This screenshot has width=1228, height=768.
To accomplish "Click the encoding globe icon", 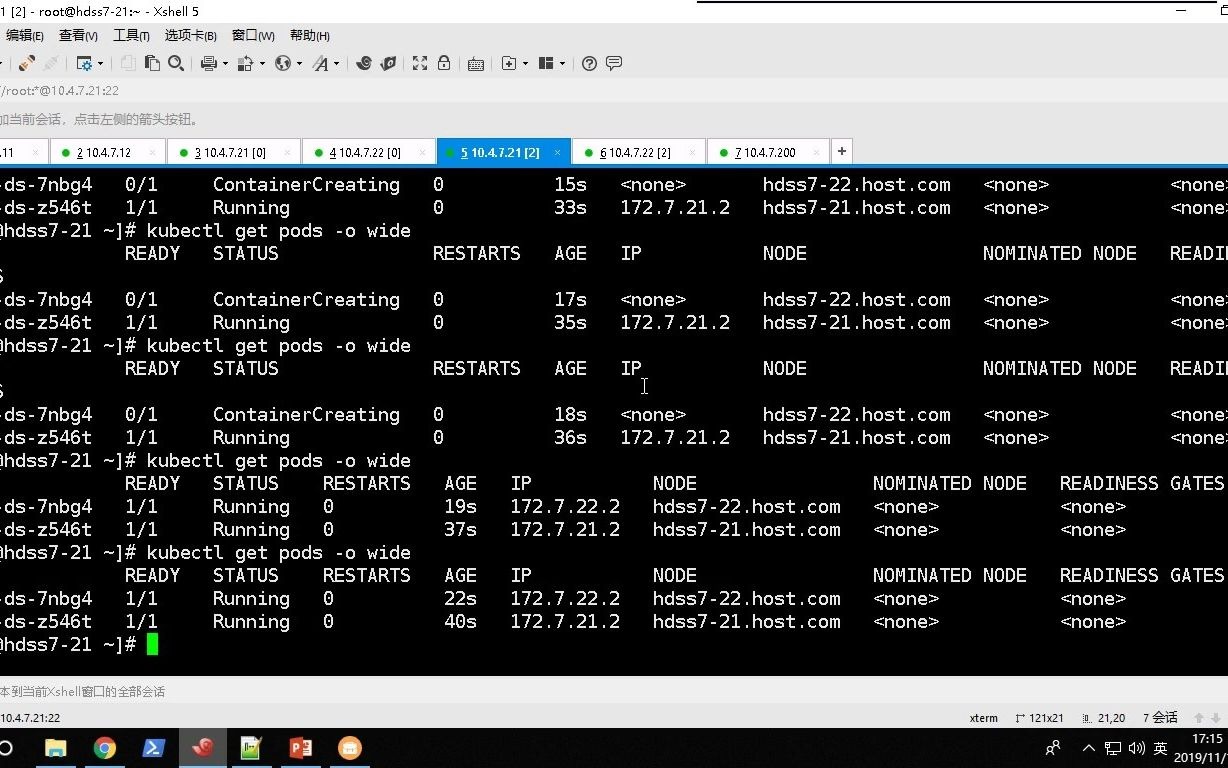I will [283, 63].
